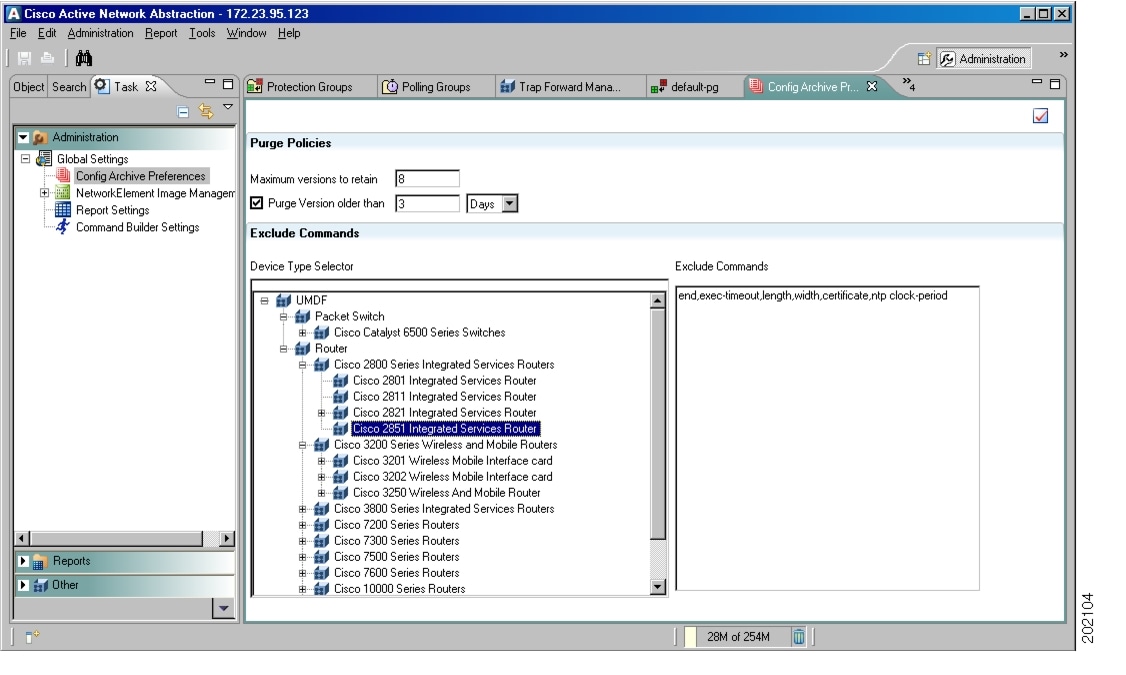Open the Days unit dropdown
Image resolution: width=1126 pixels, height=675 pixels.
(x=509, y=204)
